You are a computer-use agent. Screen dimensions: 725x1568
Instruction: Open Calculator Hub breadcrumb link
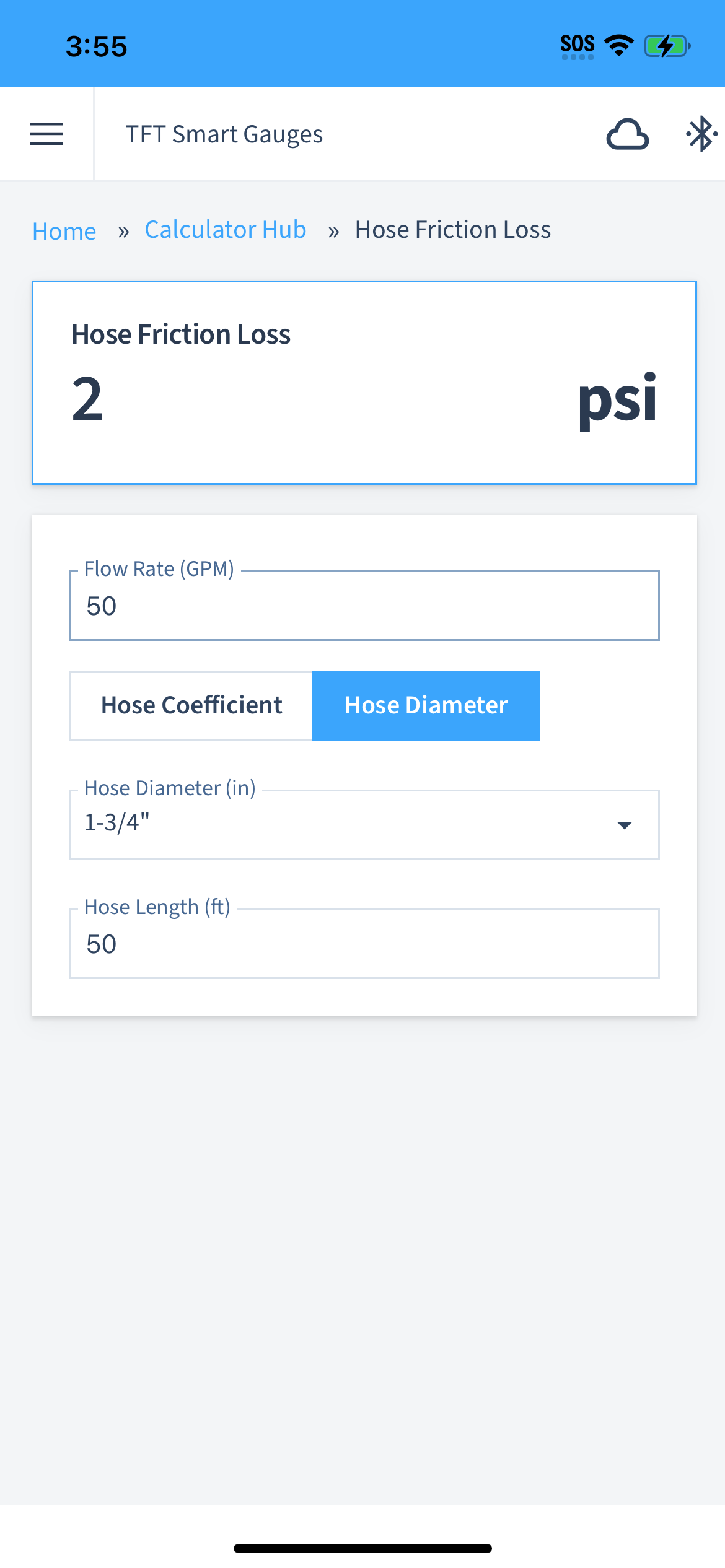pos(226,230)
